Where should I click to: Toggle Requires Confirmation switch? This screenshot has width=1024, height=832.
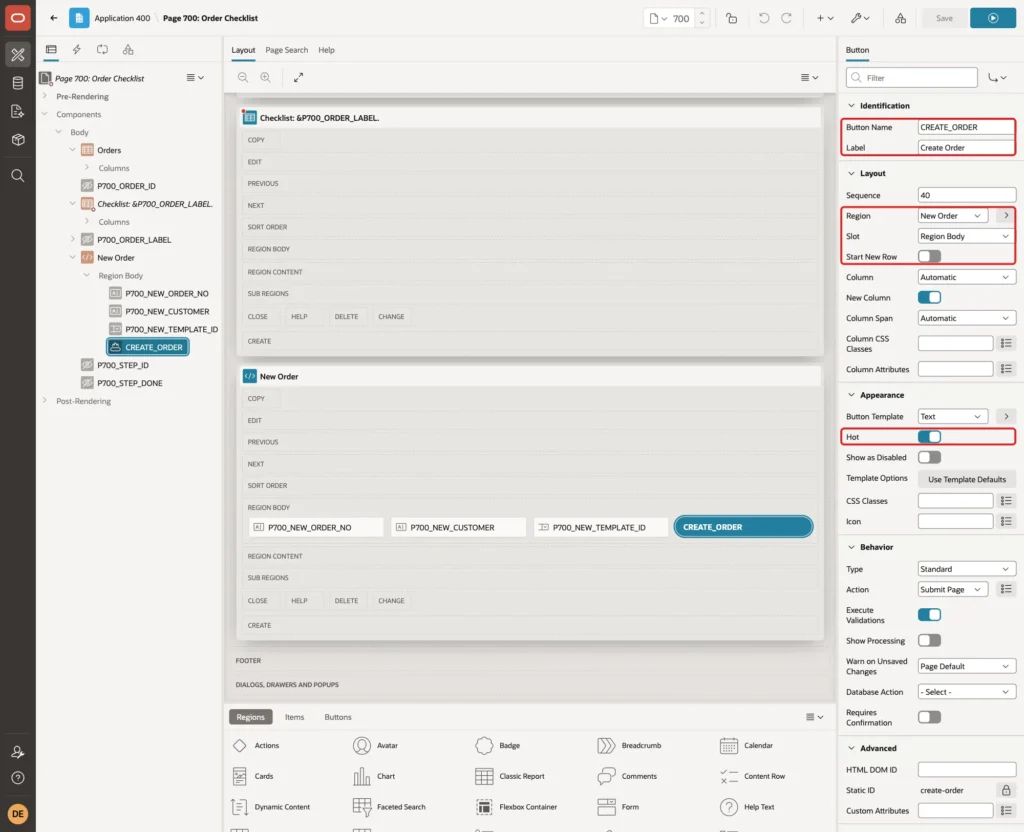click(929, 717)
